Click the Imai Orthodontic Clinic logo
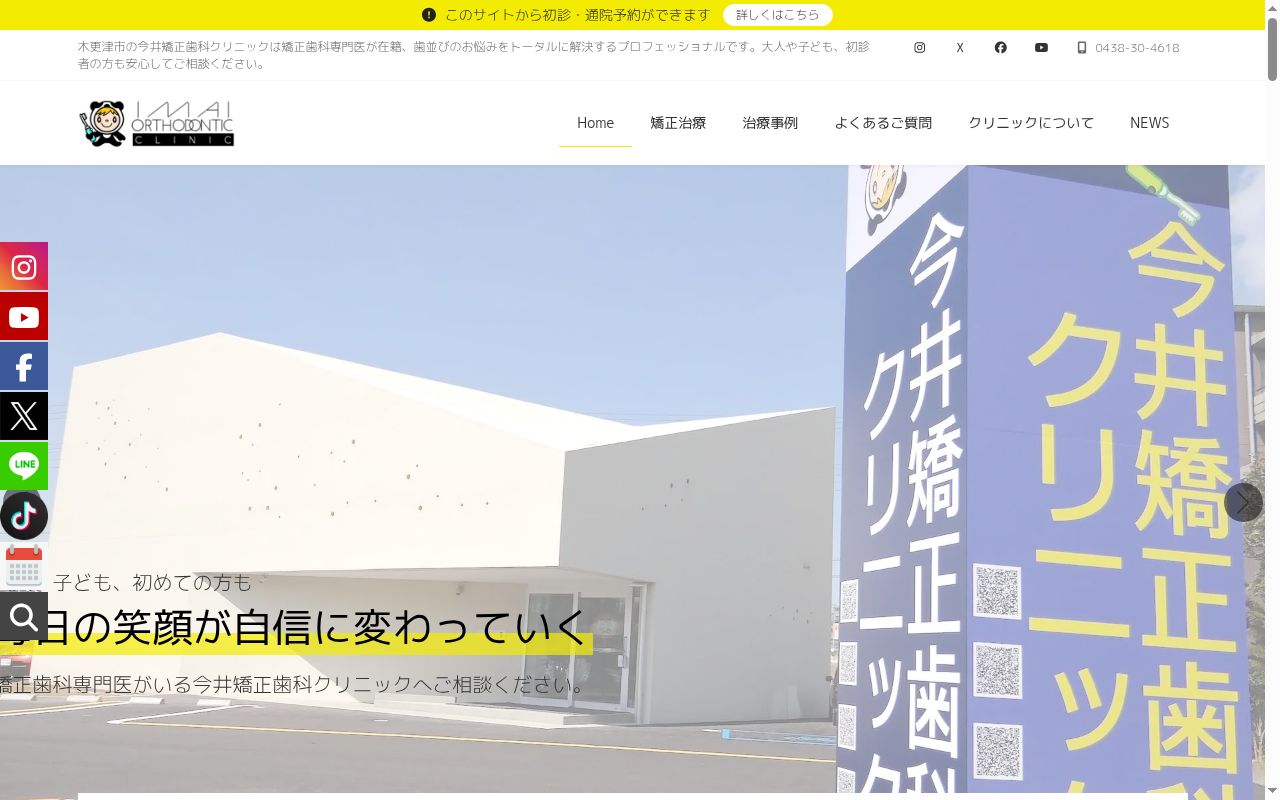Image resolution: width=1280 pixels, height=800 pixels. pyautogui.click(x=156, y=123)
